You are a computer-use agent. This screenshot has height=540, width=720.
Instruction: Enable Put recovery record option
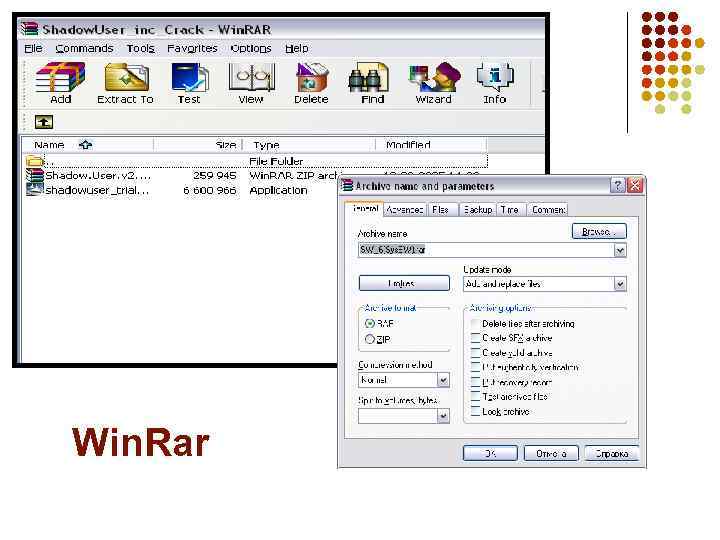pos(475,382)
